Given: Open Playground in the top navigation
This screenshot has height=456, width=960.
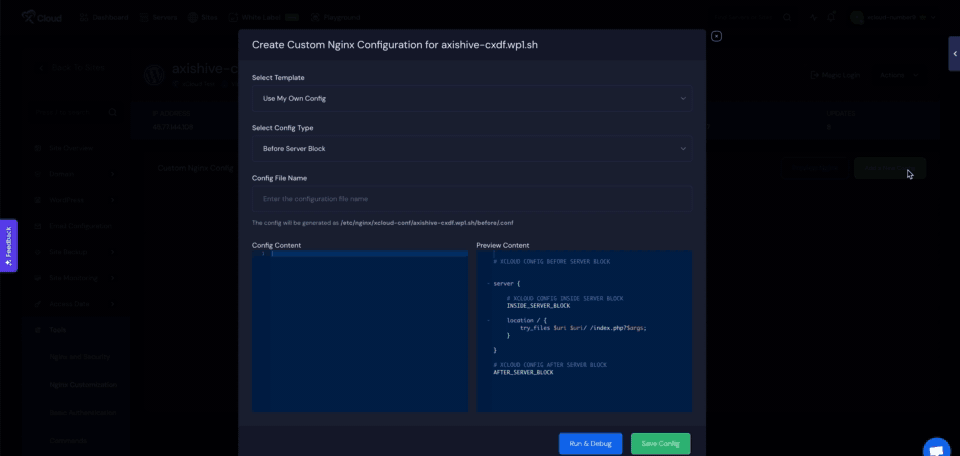Looking at the screenshot, I should coord(335,18).
